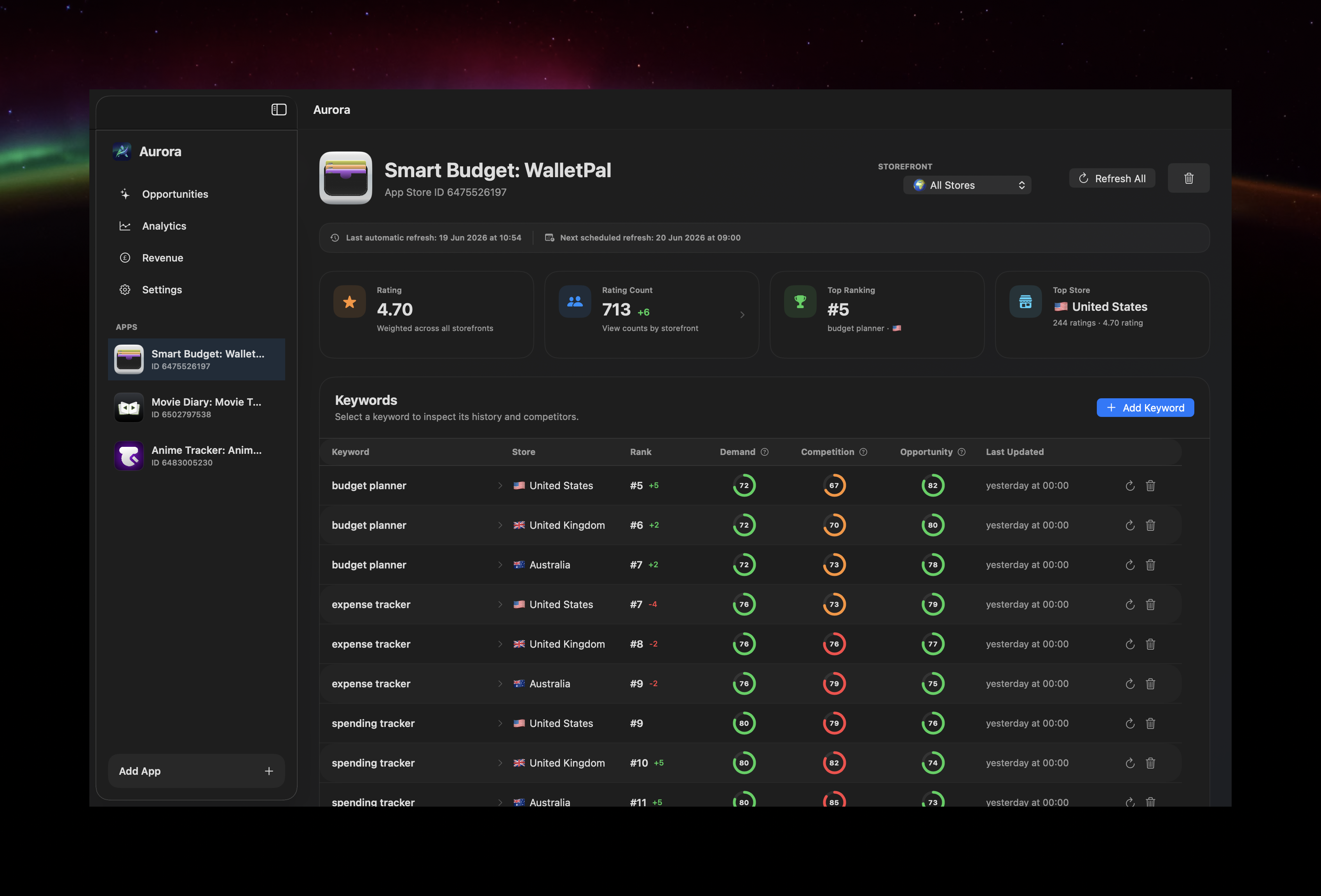Refresh expense tracker Australia keyword
Image resolution: width=1321 pixels, height=896 pixels.
(x=1130, y=683)
